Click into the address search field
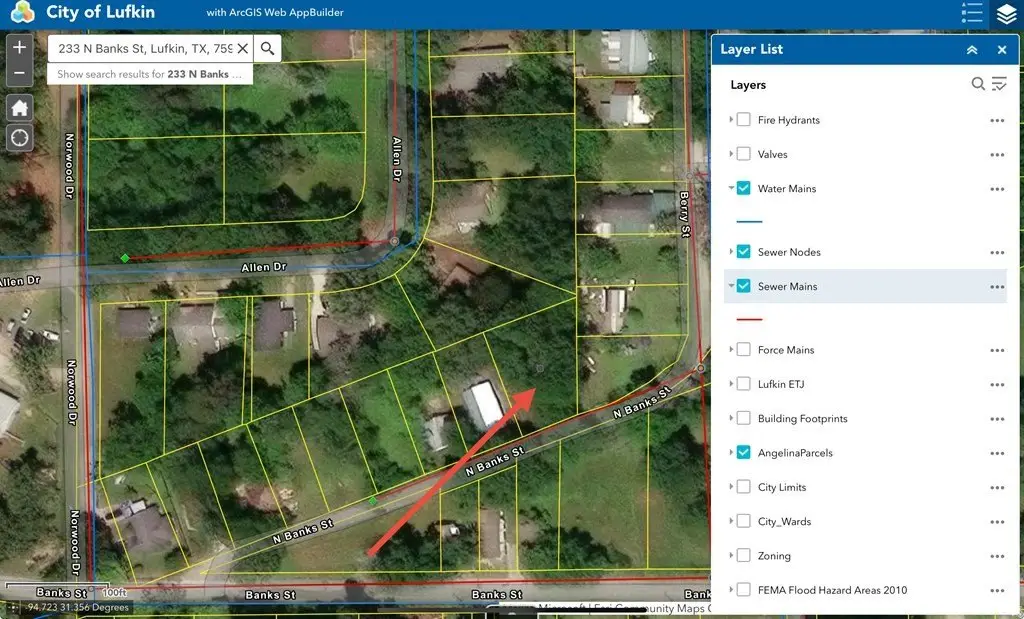 pyautogui.click(x=143, y=48)
